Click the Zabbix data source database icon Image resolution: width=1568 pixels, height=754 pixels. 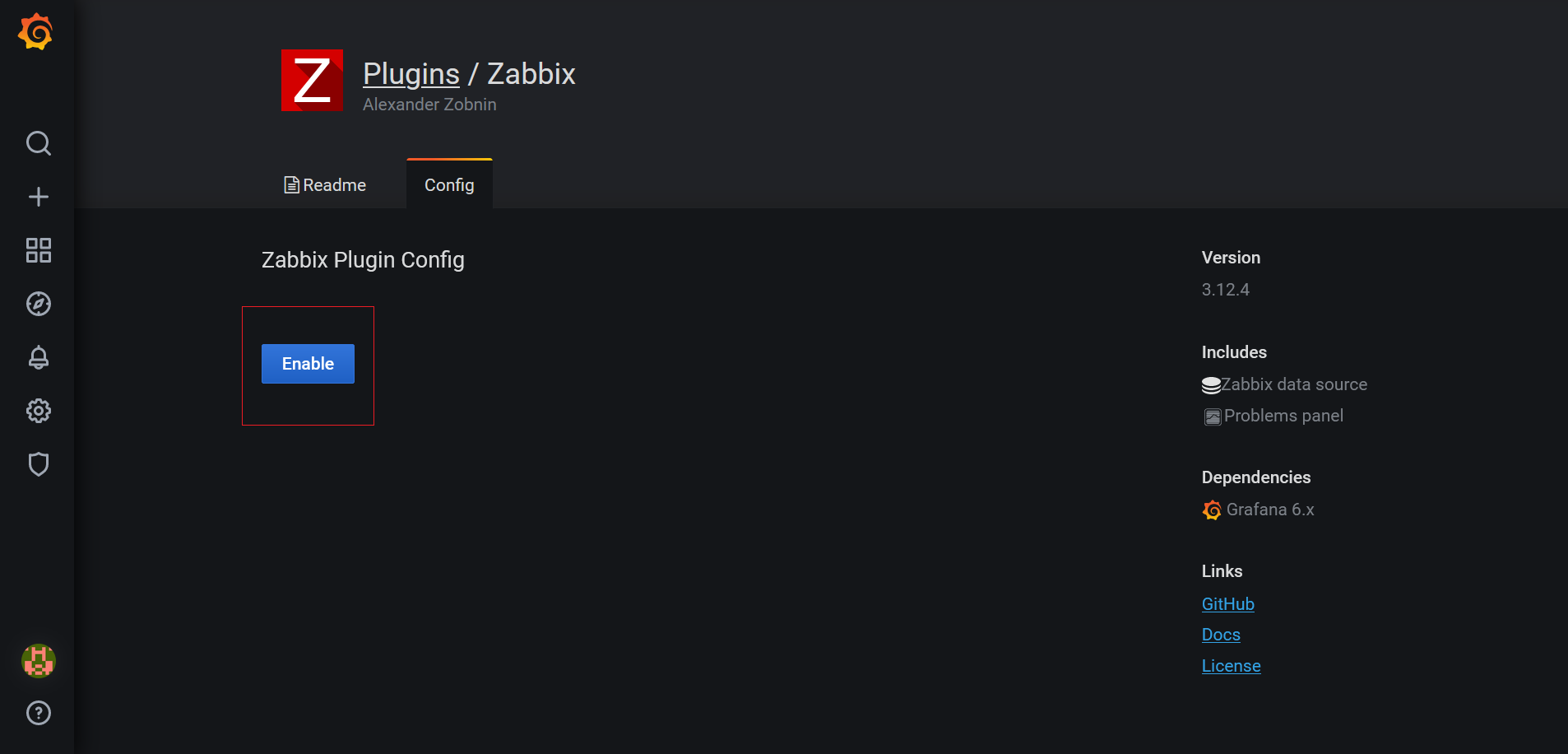(x=1210, y=384)
